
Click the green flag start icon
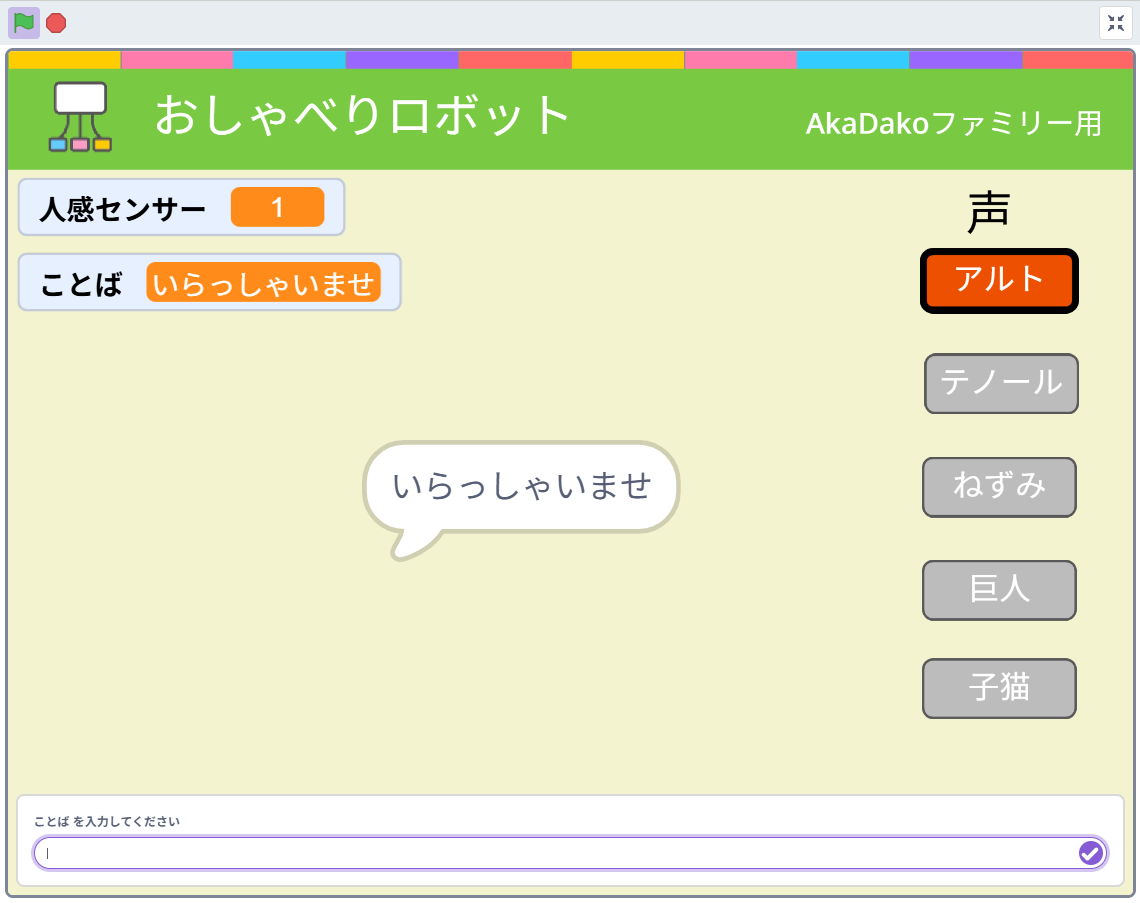coord(24,22)
